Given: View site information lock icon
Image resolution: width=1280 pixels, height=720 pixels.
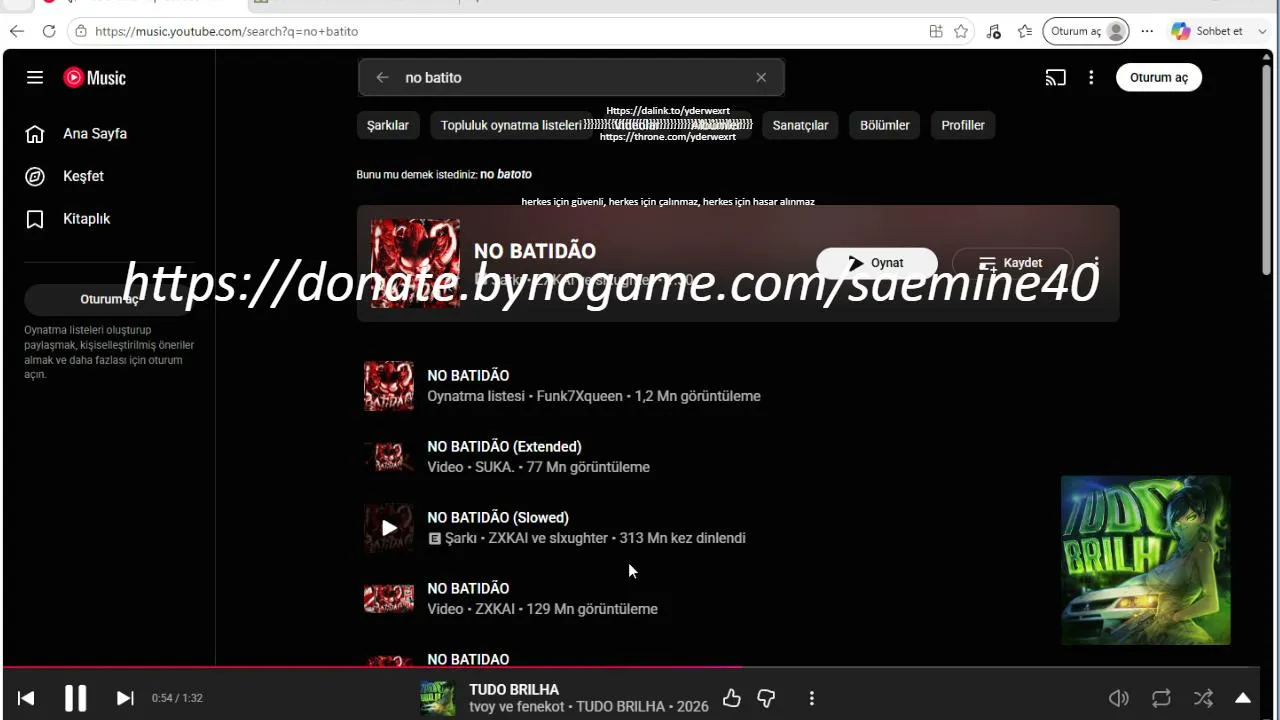Looking at the screenshot, I should point(81,31).
